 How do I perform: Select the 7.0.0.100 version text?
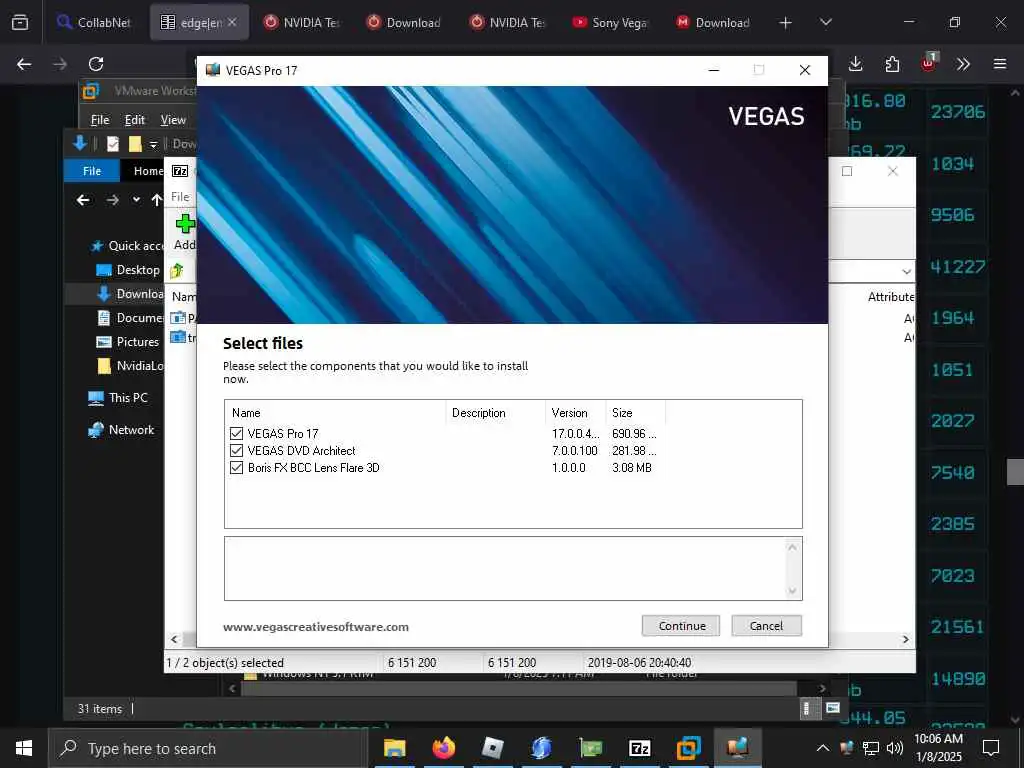pos(574,451)
